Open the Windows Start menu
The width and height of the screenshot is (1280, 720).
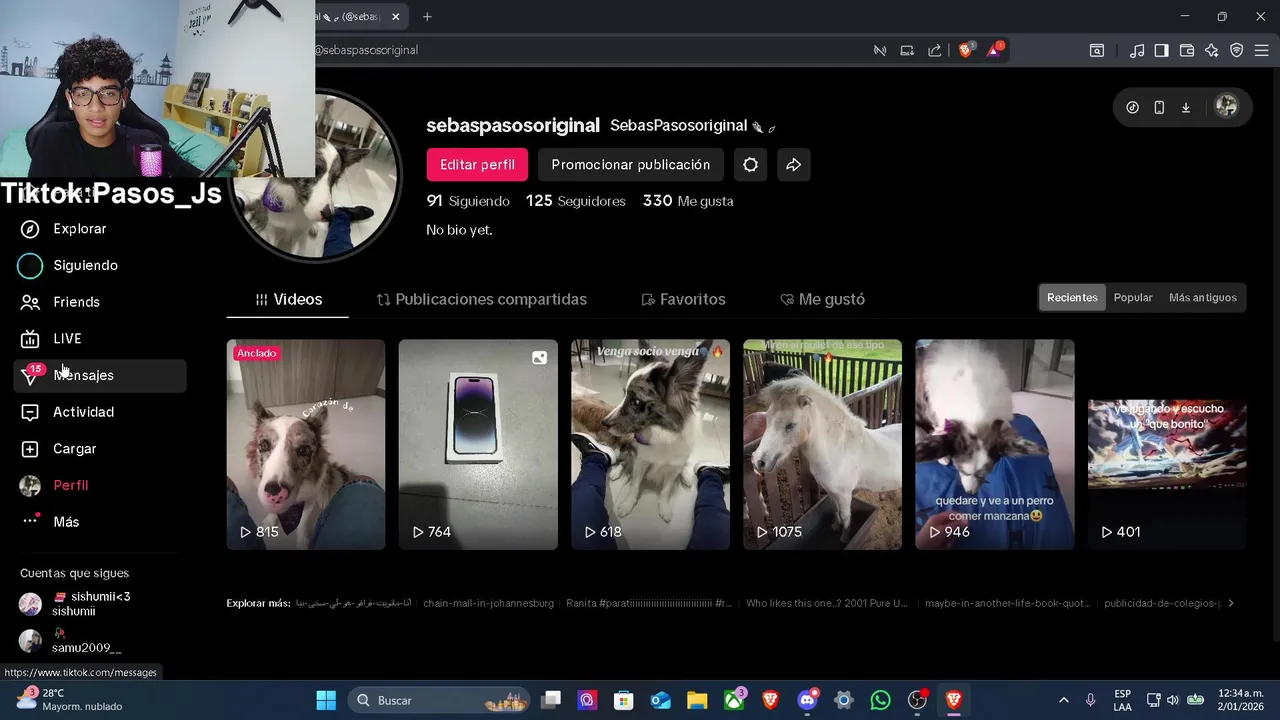pos(326,700)
